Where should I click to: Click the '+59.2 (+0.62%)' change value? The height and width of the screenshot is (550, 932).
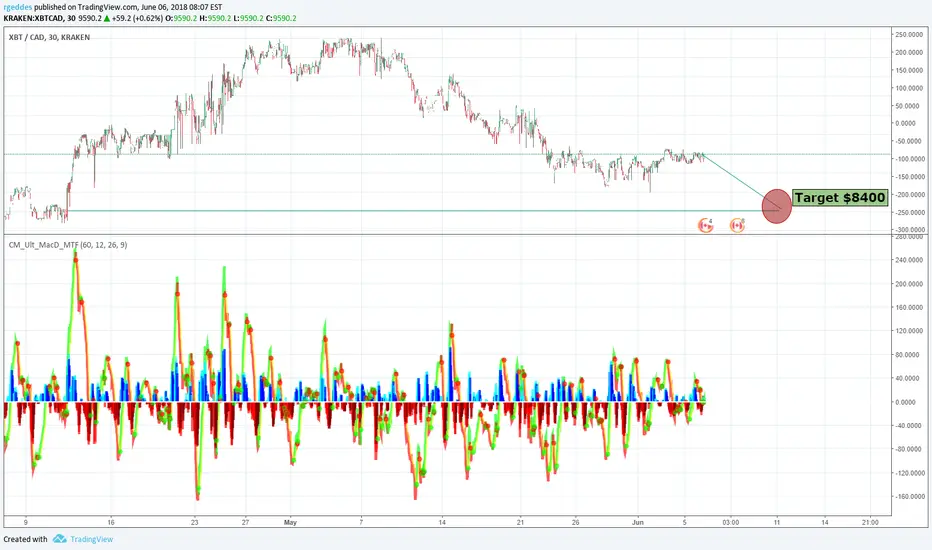pyautogui.click(x=137, y=18)
